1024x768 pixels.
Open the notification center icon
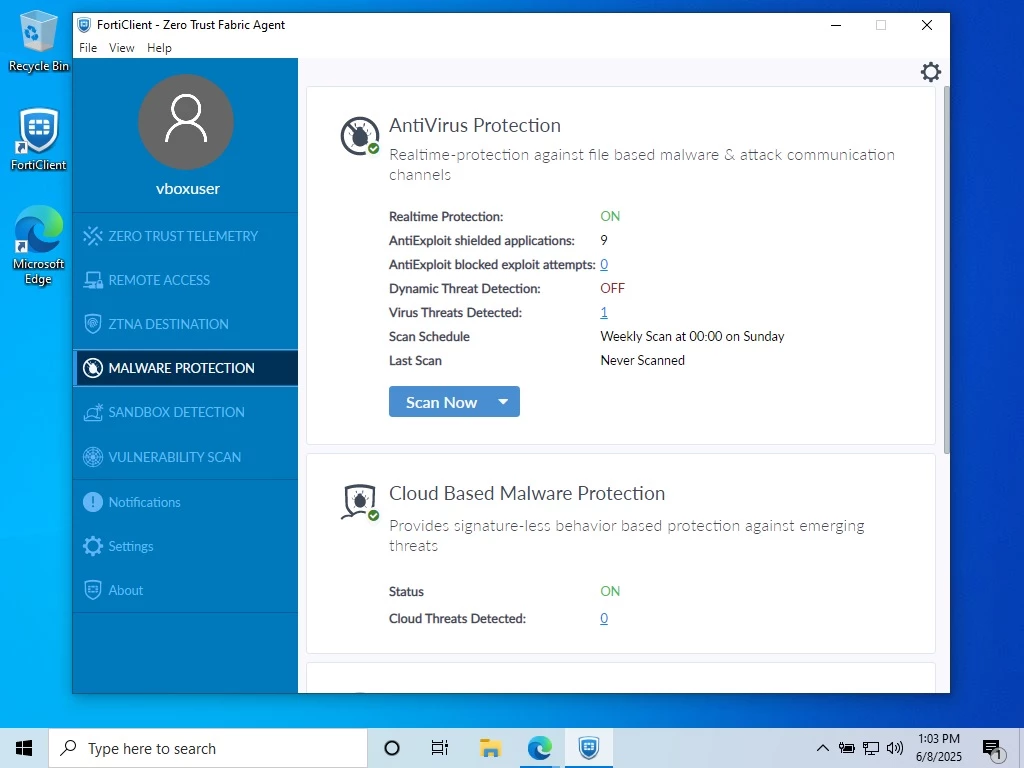(993, 749)
